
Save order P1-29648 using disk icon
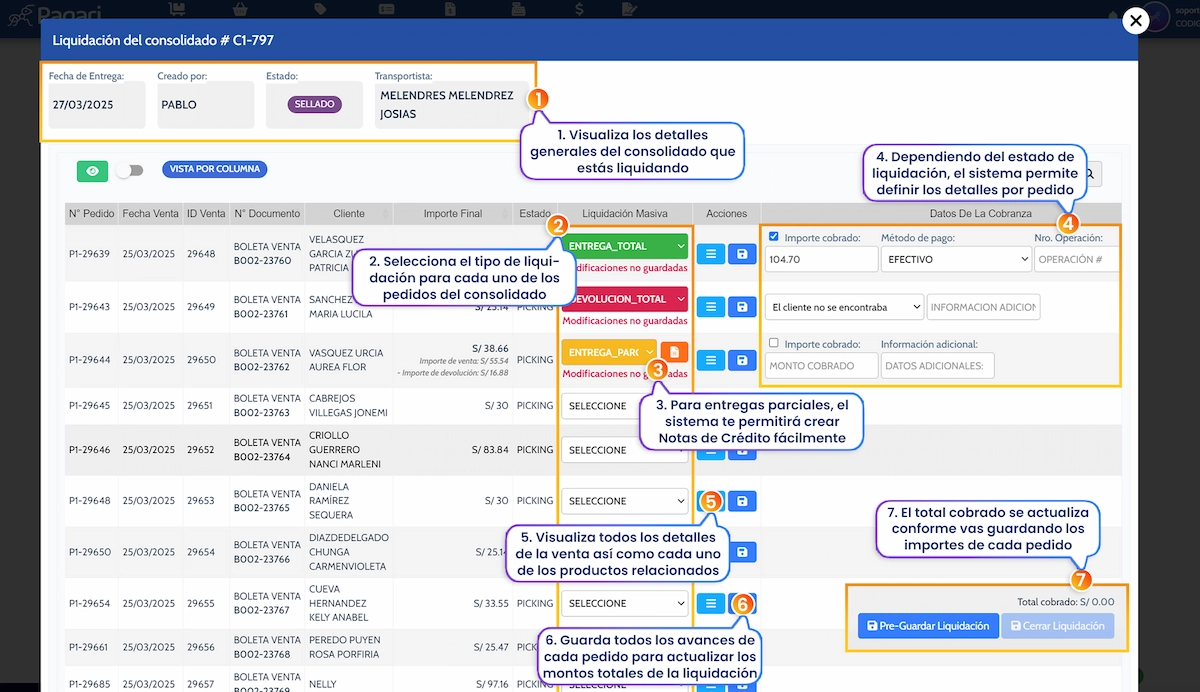[742, 501]
